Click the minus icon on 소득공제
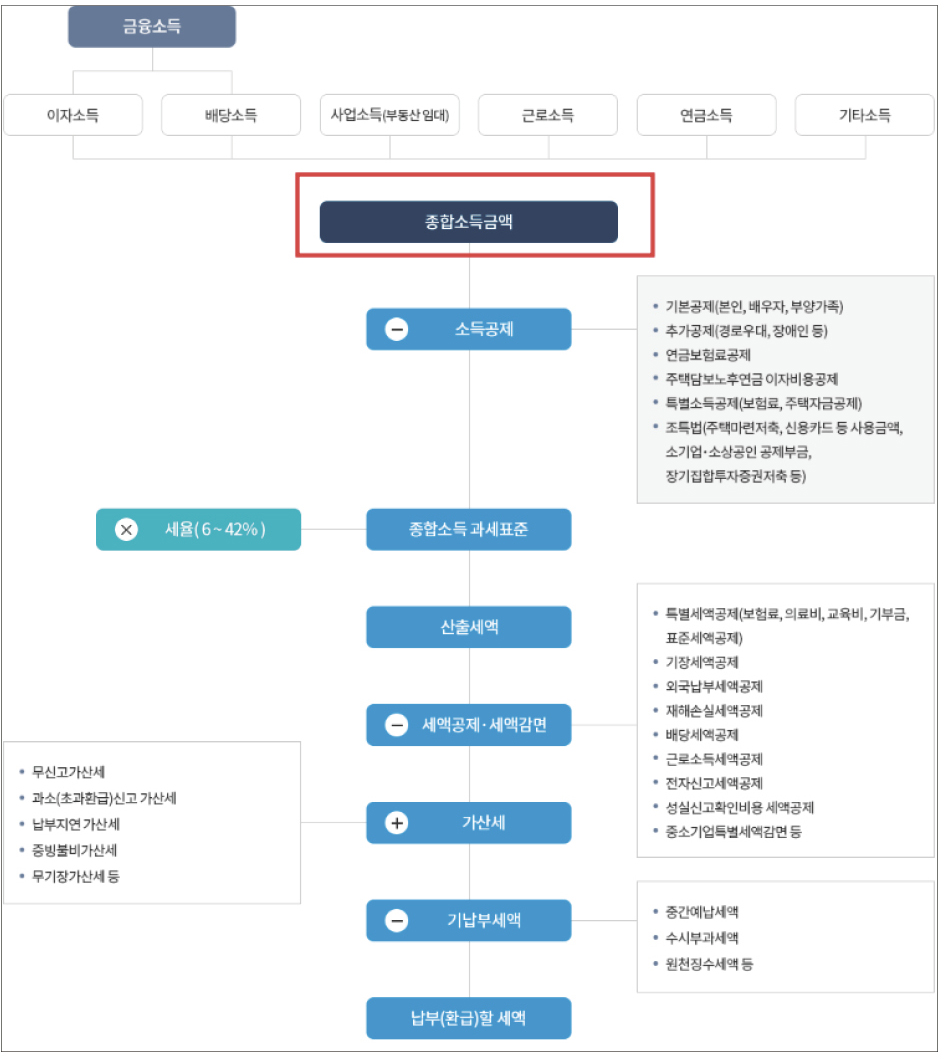 click(397, 329)
